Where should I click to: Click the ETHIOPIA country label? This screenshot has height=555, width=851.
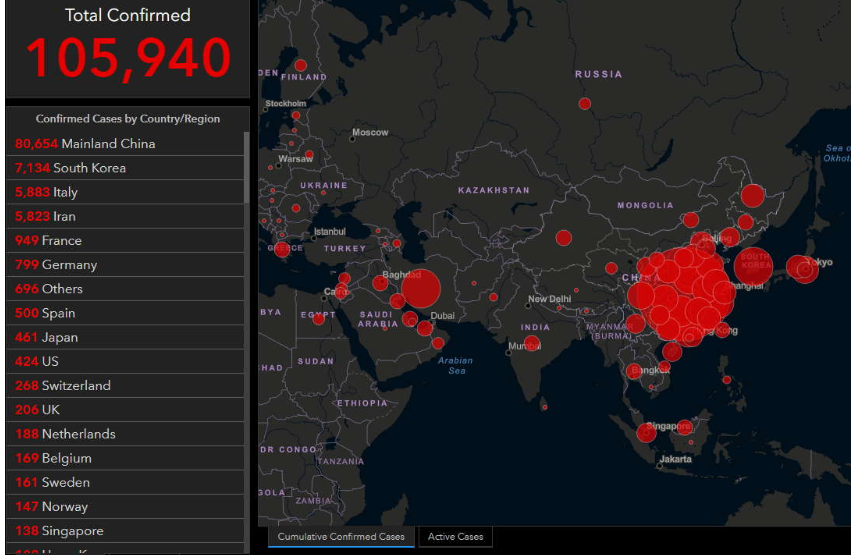(x=363, y=403)
